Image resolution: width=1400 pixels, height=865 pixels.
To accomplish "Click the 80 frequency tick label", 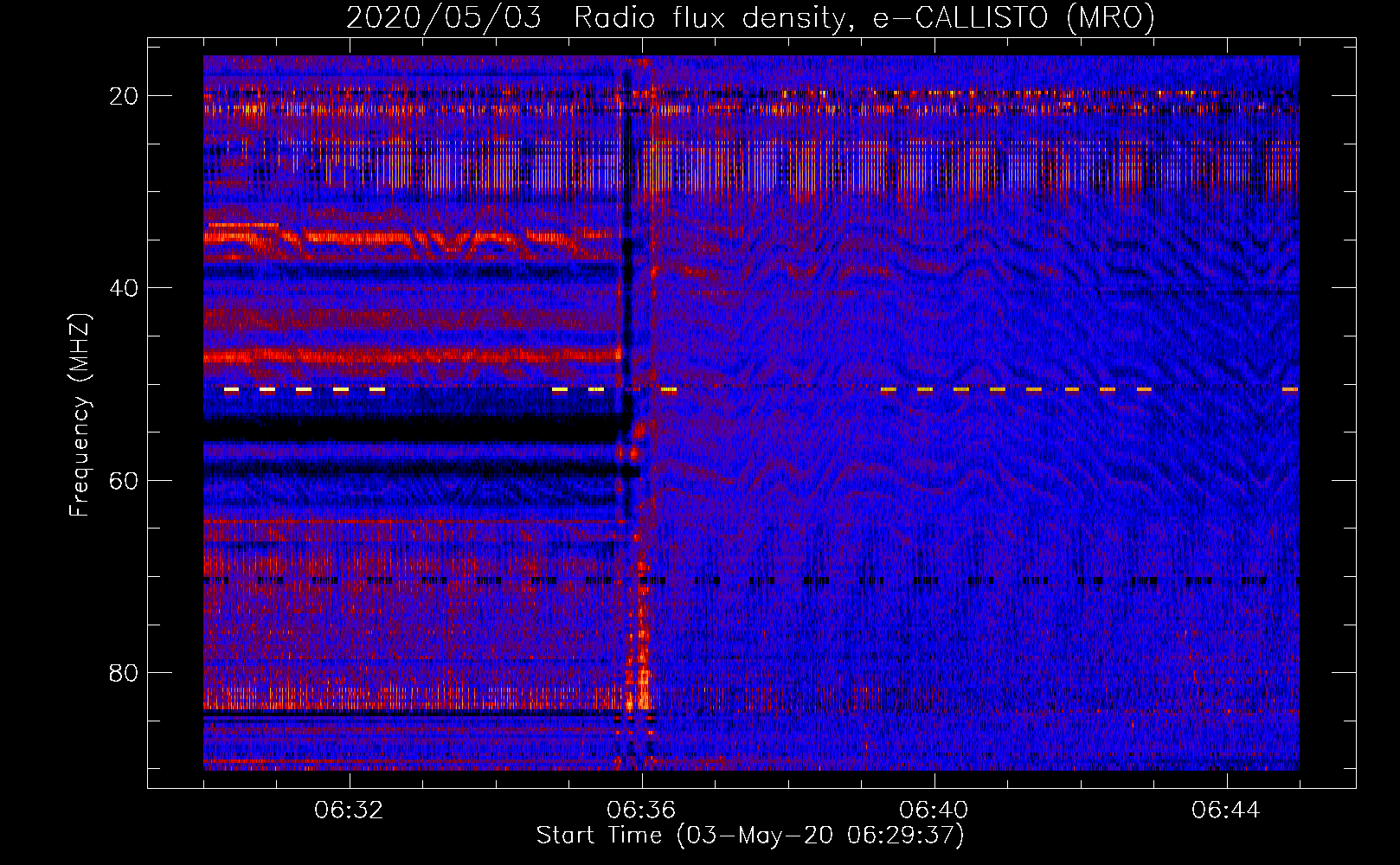I will [124, 673].
